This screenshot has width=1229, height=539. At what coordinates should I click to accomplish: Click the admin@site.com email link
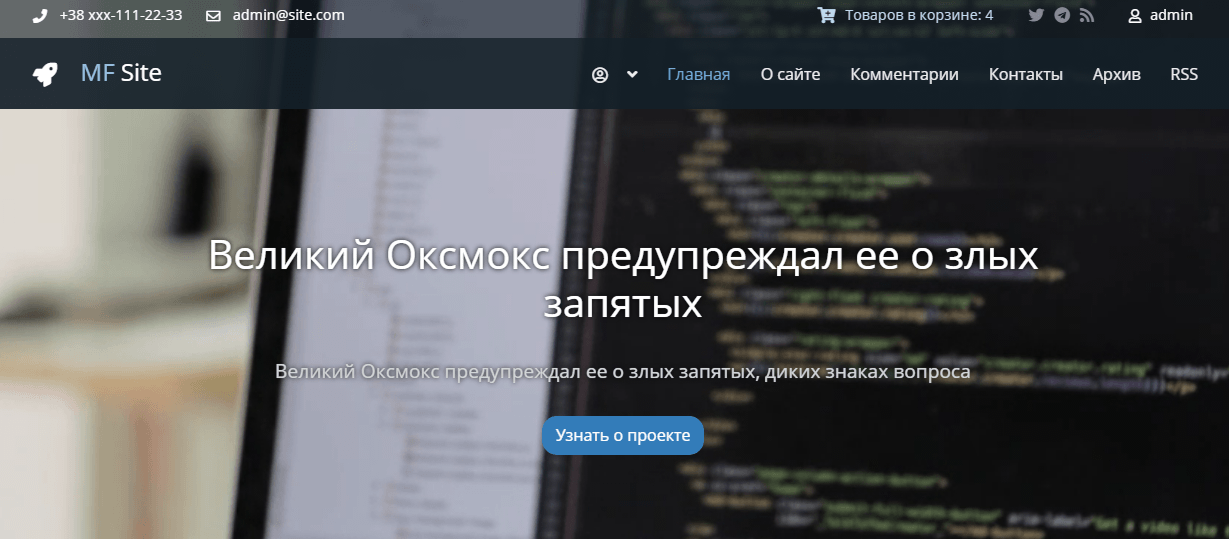[x=288, y=15]
